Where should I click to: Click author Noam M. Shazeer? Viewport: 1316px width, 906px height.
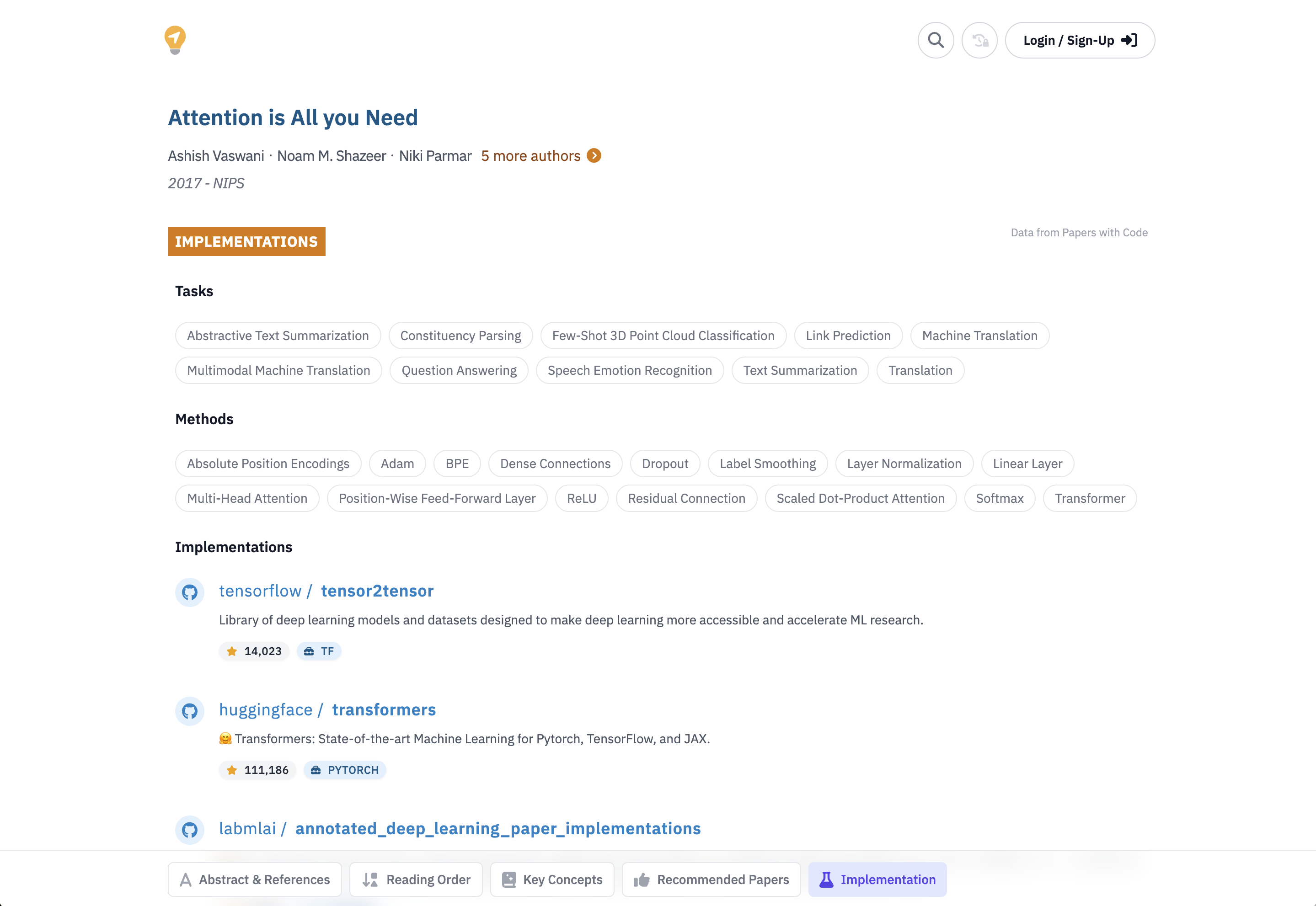[x=332, y=156]
